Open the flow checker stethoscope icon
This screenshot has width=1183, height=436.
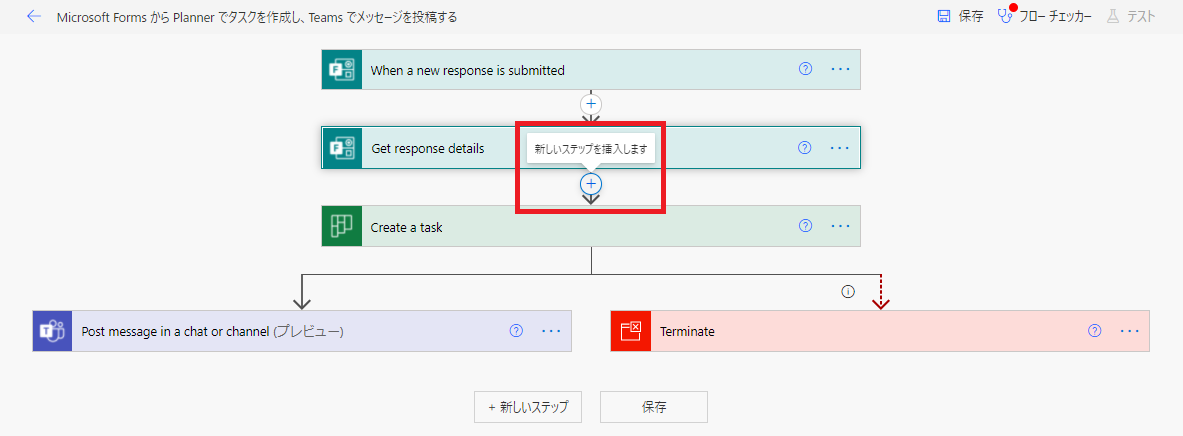click(1006, 16)
